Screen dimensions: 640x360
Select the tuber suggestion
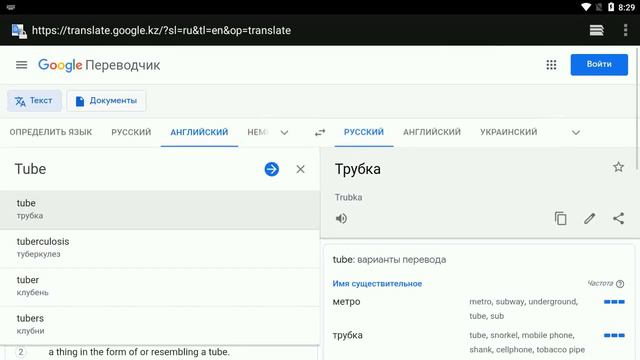click(x=160, y=286)
